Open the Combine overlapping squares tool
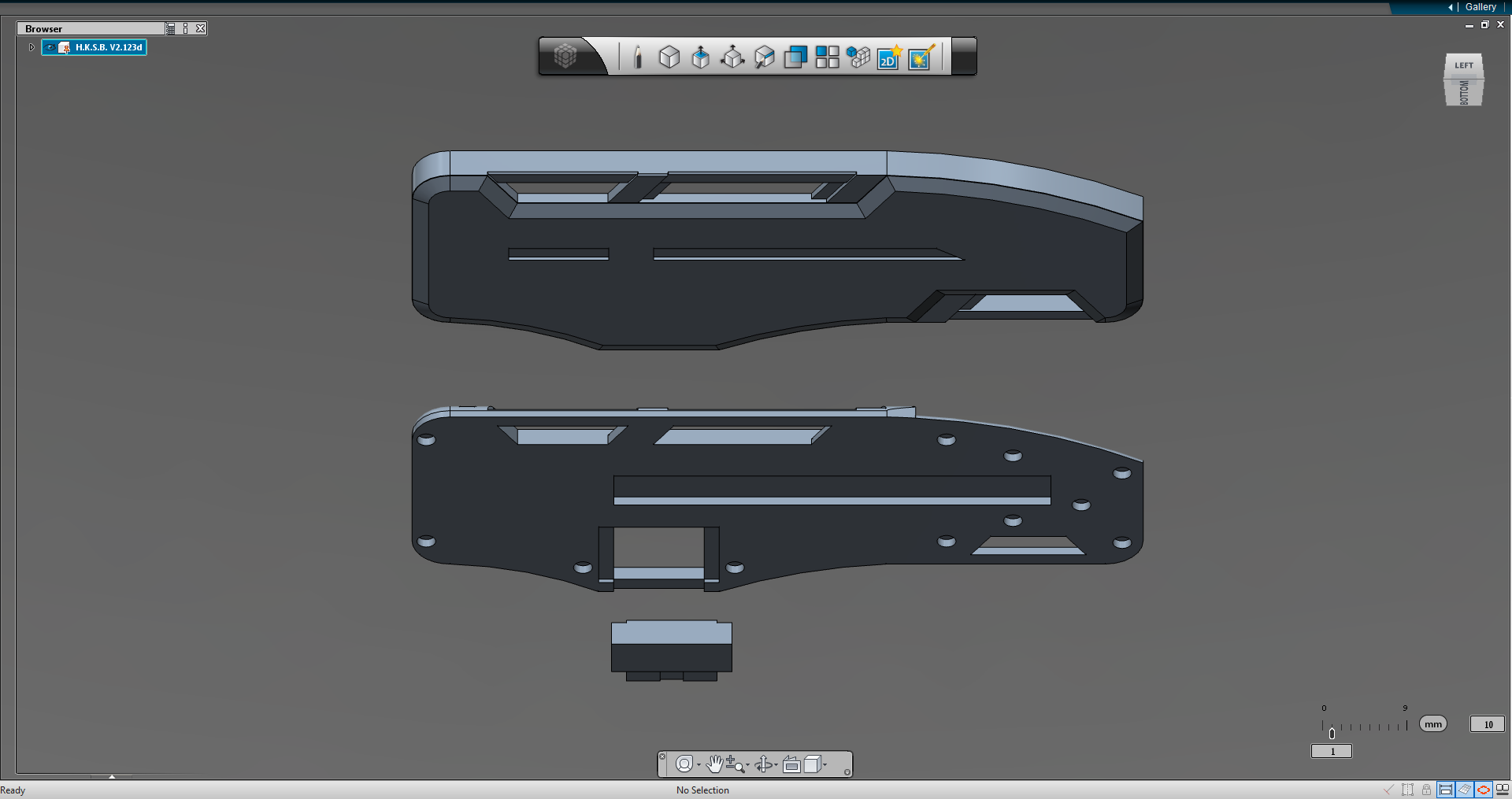Image resolution: width=1512 pixels, height=799 pixels. (x=795, y=57)
